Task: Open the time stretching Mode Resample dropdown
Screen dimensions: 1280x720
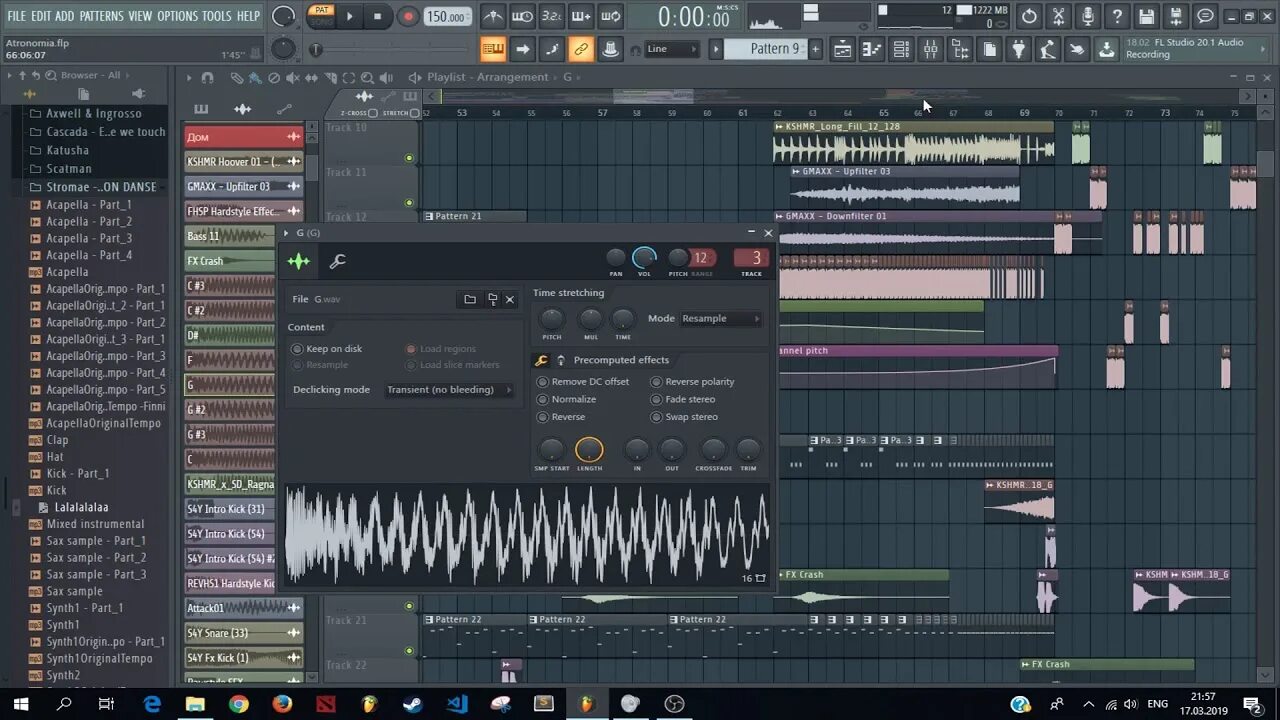Action: (x=719, y=319)
